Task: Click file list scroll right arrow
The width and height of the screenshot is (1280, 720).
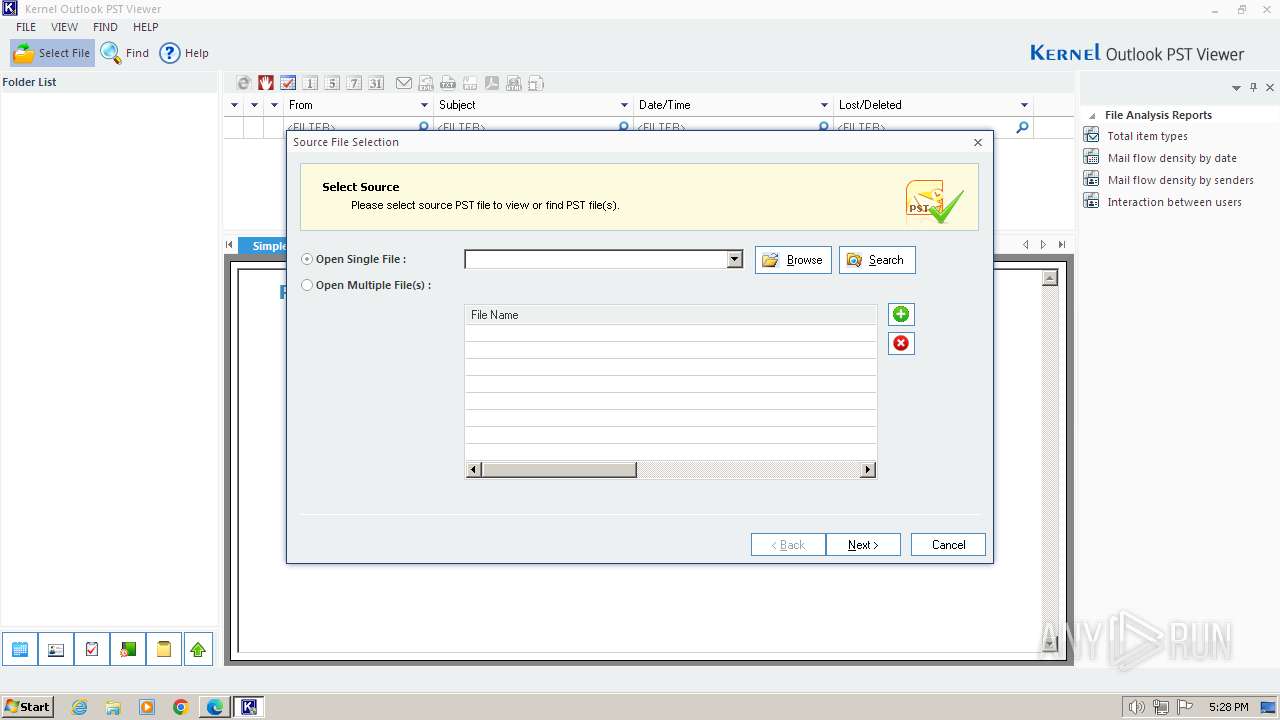Action: 868,470
